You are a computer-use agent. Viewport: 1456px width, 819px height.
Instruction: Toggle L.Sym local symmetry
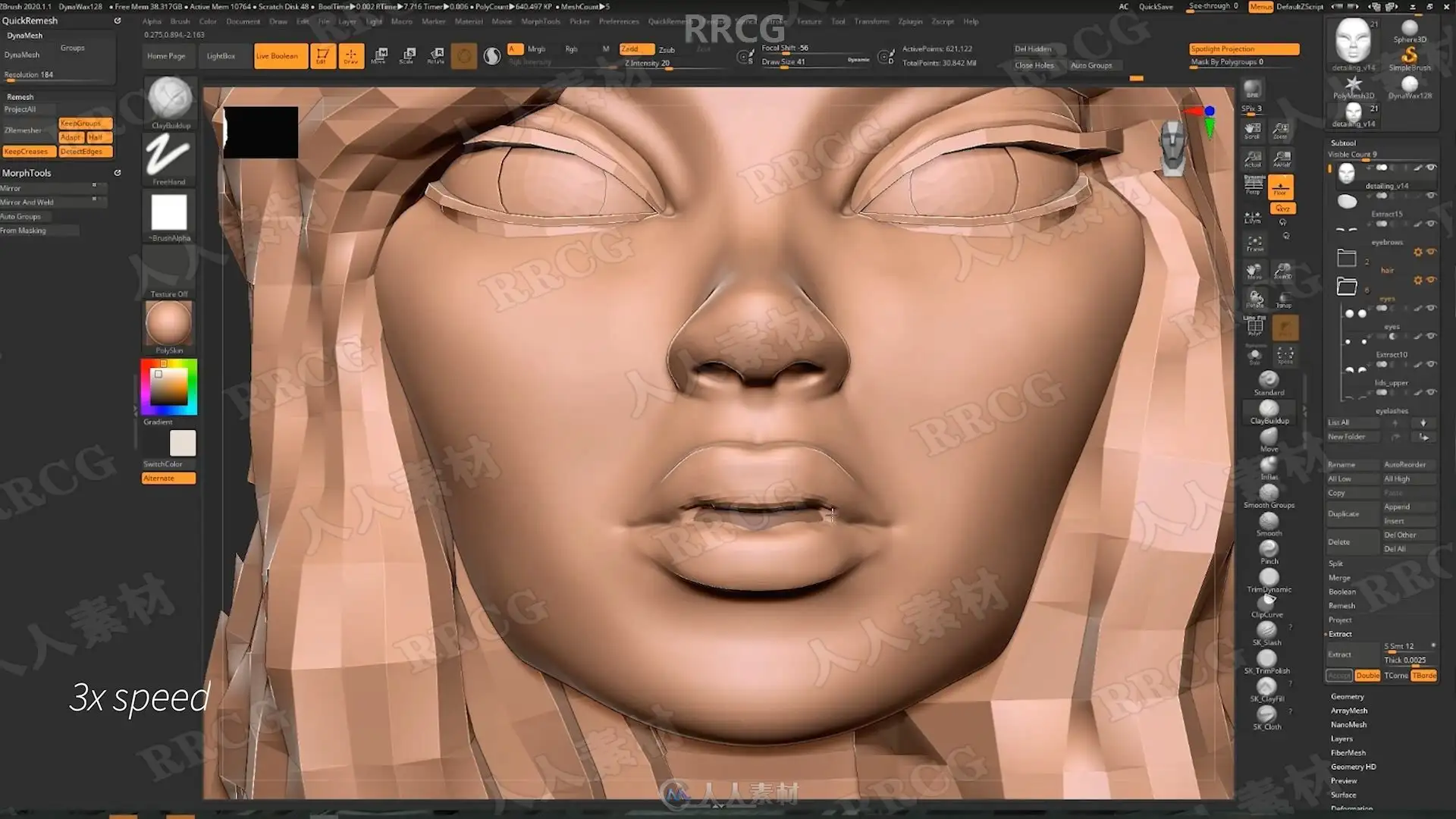1253,218
